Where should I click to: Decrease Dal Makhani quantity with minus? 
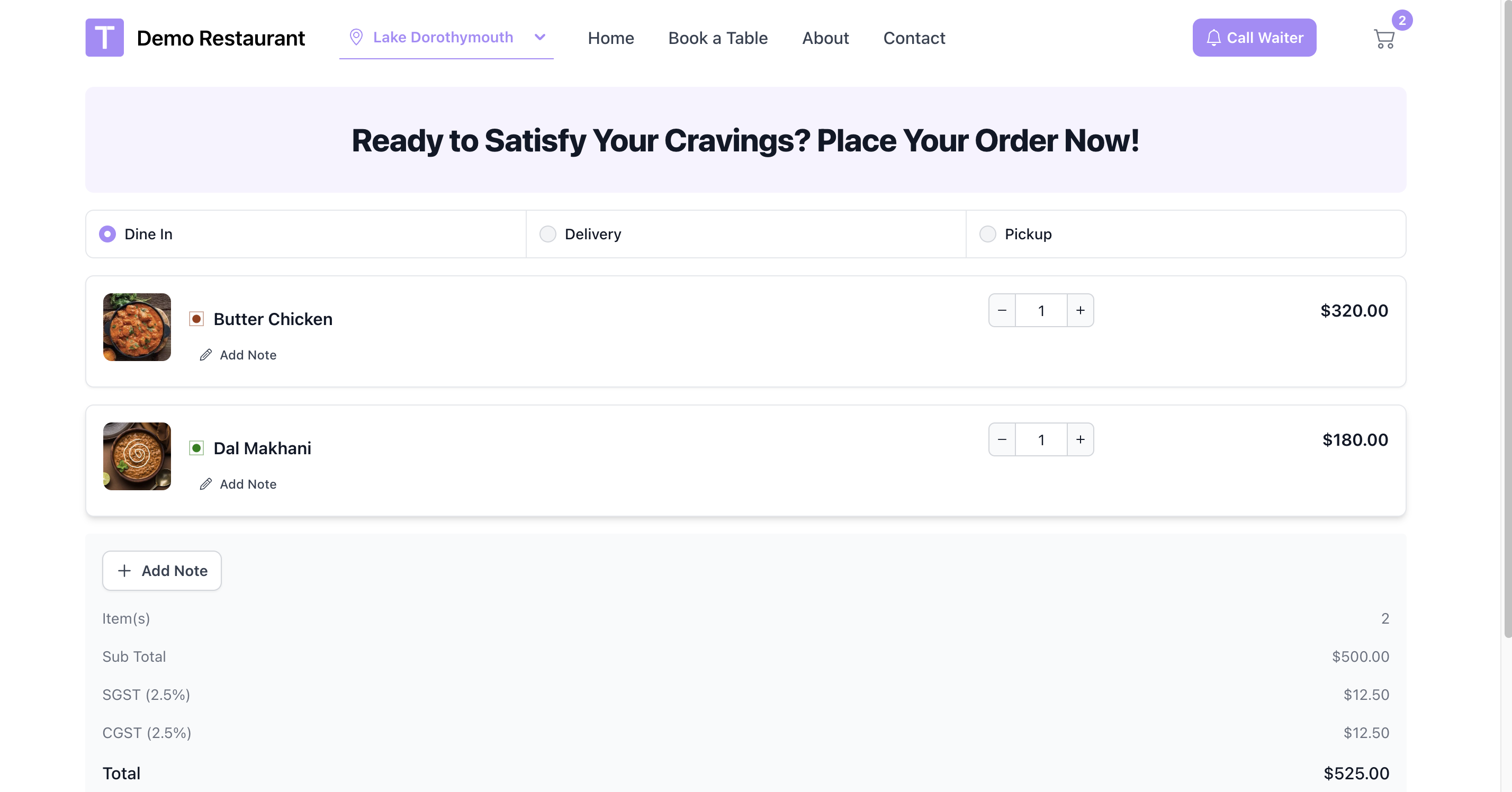point(1002,440)
